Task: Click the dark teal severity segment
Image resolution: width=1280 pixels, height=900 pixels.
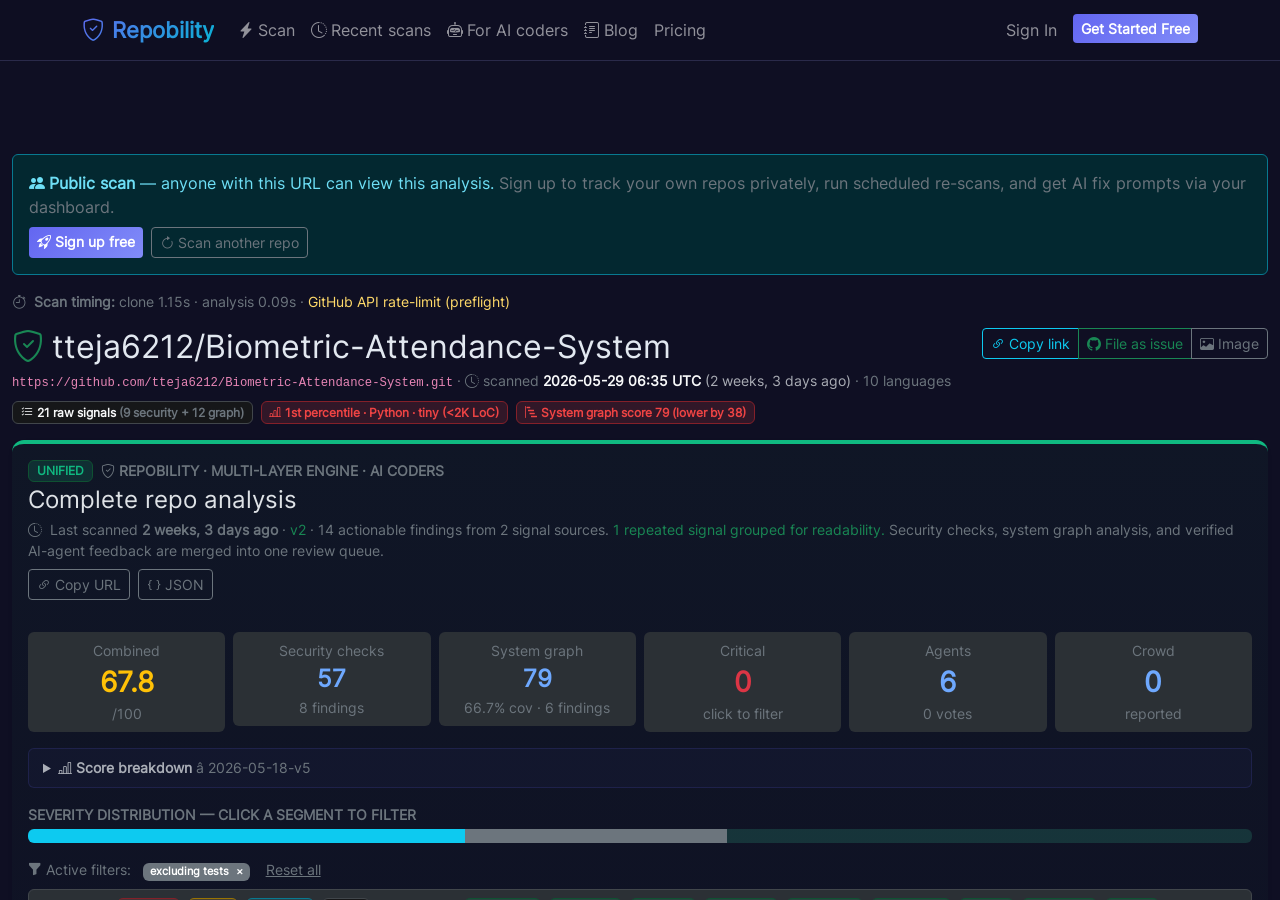Action: [989, 836]
